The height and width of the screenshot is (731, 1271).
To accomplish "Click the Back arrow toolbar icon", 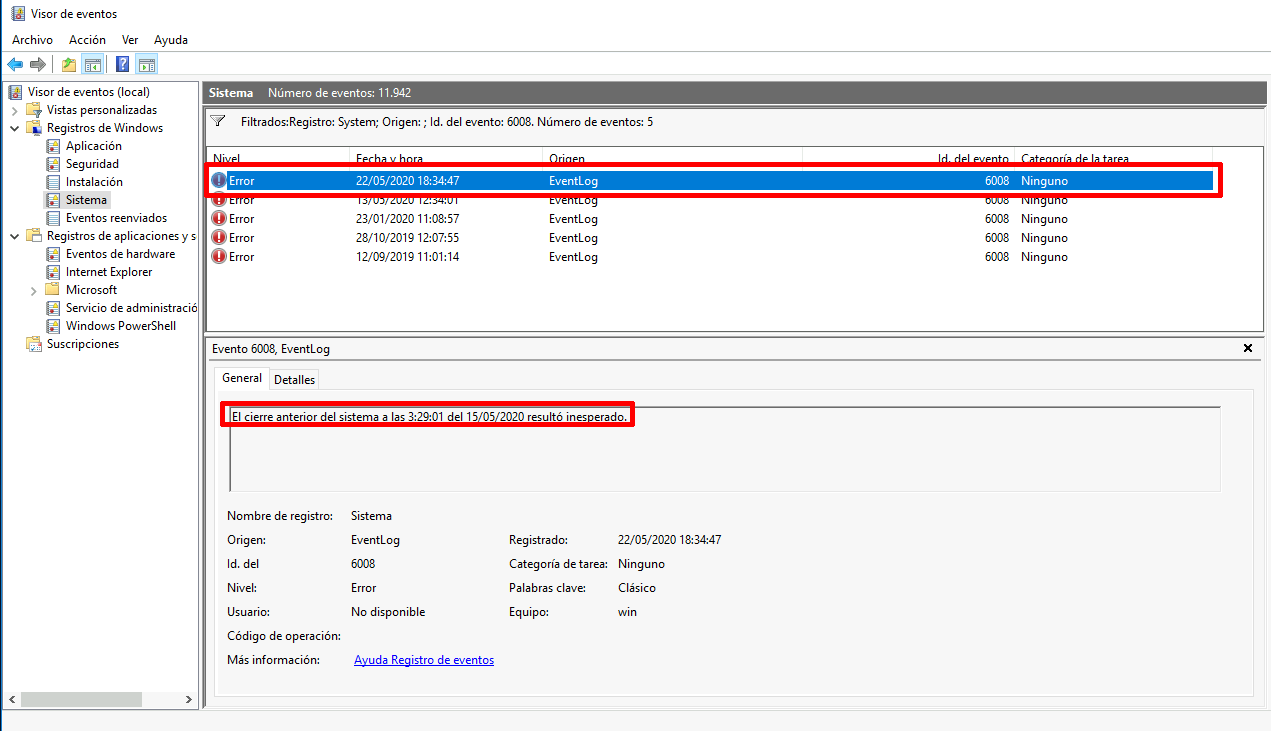I will click(x=15, y=65).
